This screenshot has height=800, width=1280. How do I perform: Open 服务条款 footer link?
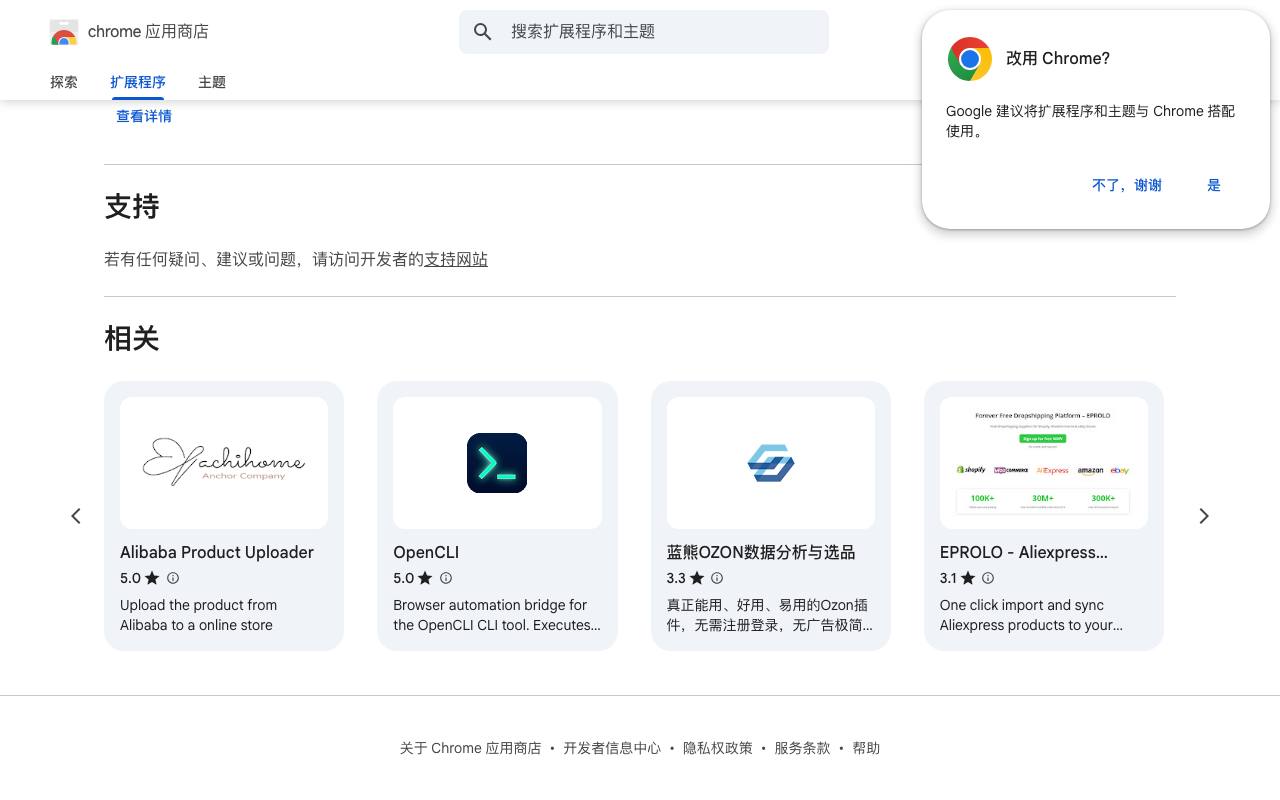pos(802,748)
